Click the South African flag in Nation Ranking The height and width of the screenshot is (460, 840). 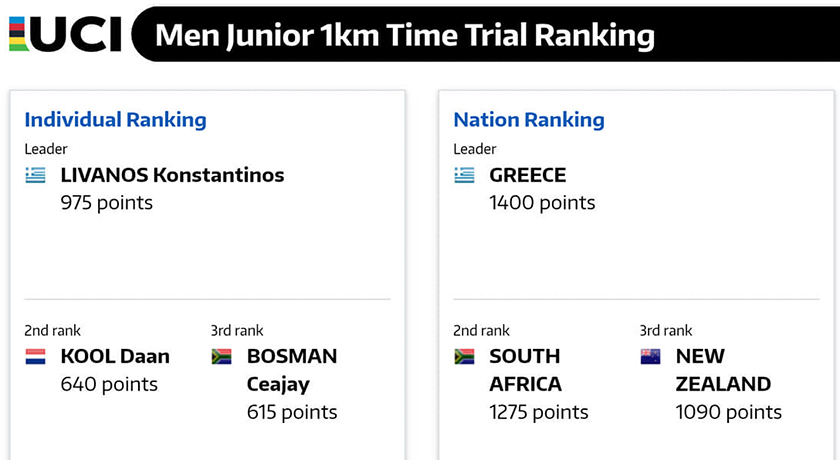point(464,356)
